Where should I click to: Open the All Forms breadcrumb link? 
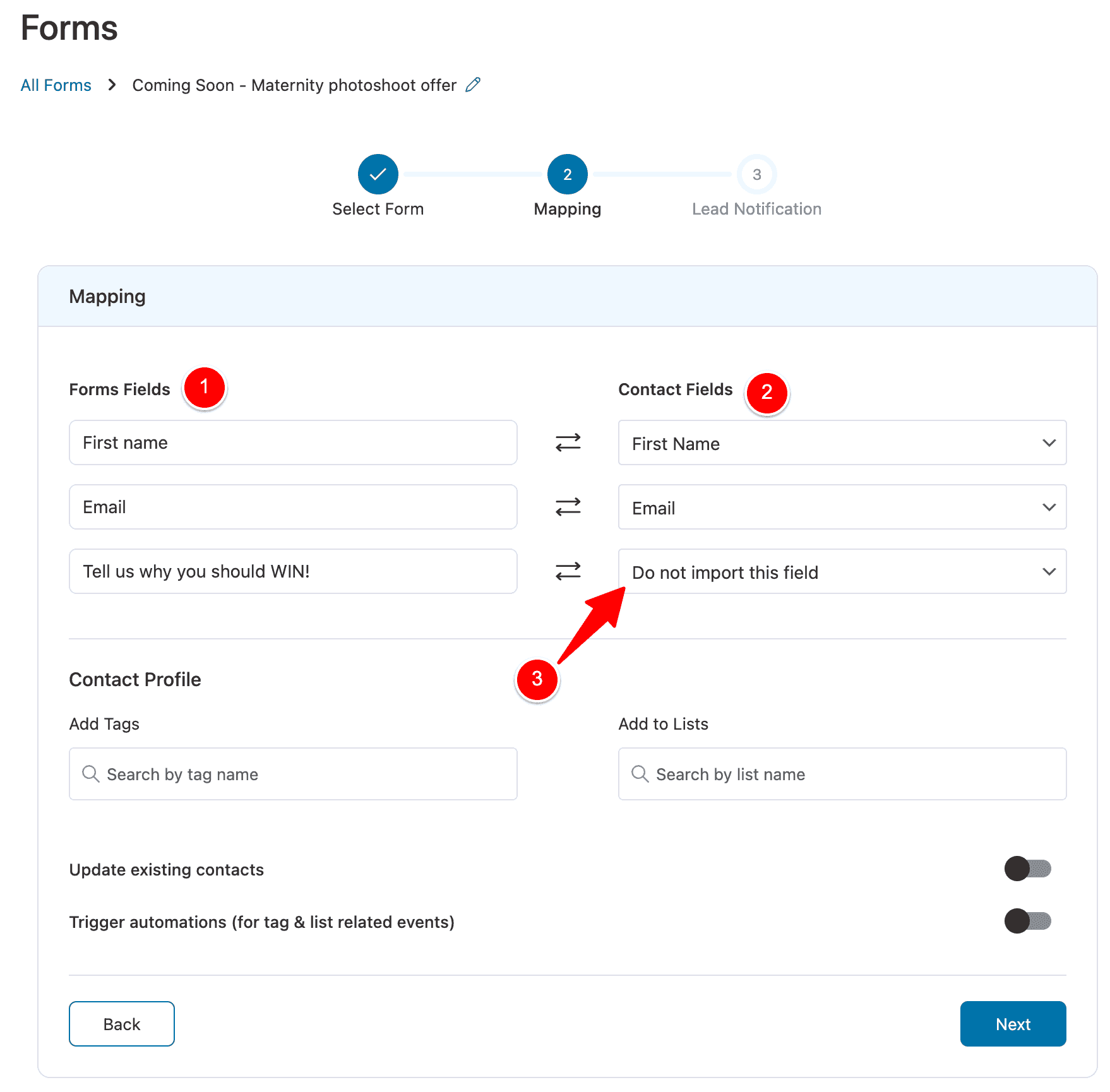click(56, 85)
